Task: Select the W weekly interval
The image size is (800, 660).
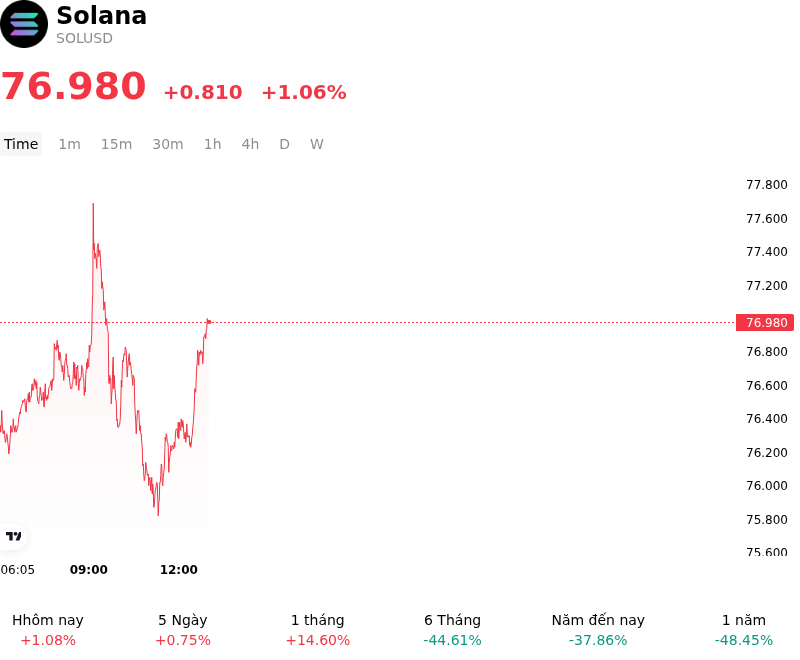Action: pos(316,144)
